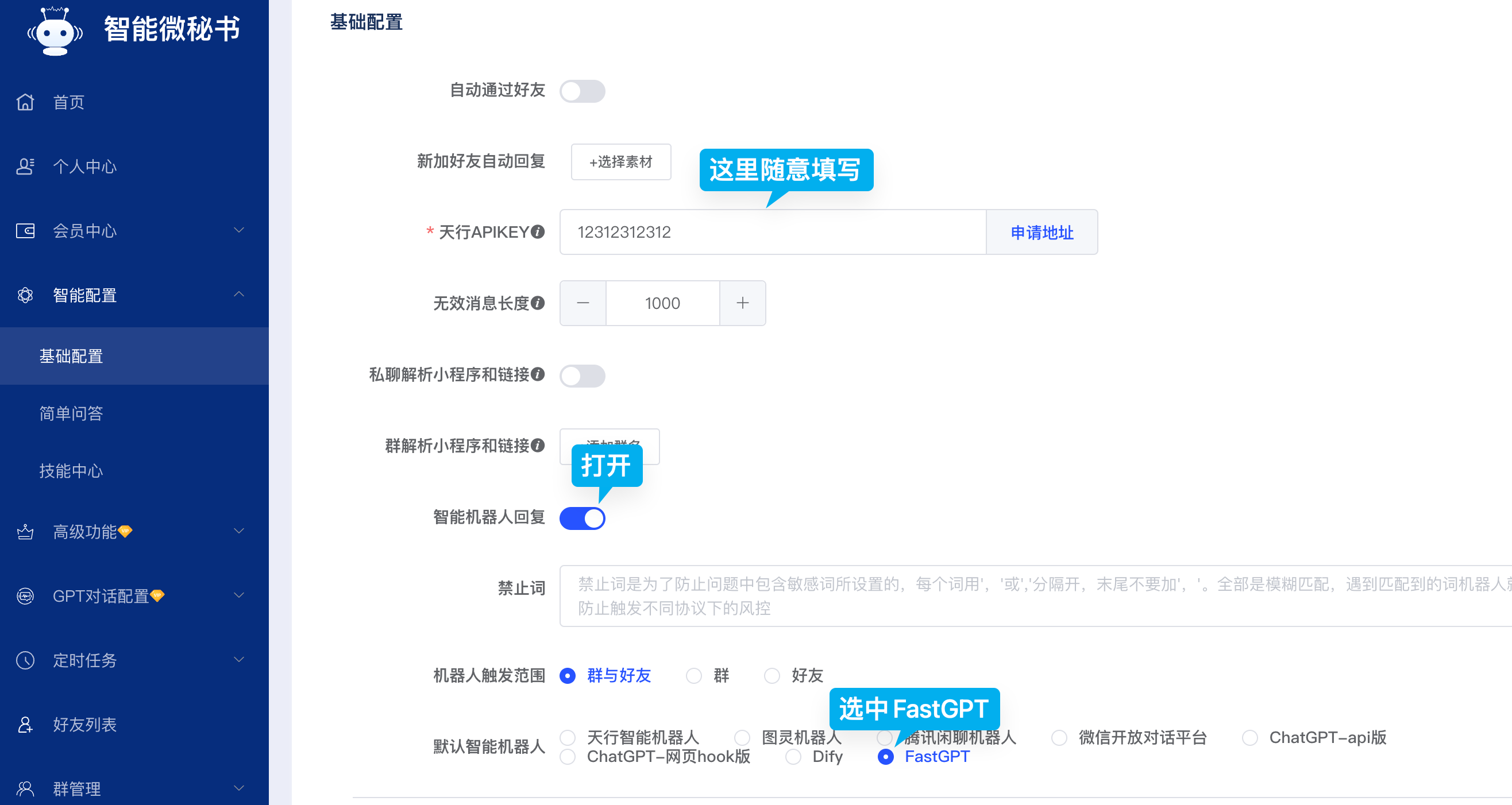The image size is (1512, 805).
Task: Click the +选择素材 button
Action: point(620,161)
